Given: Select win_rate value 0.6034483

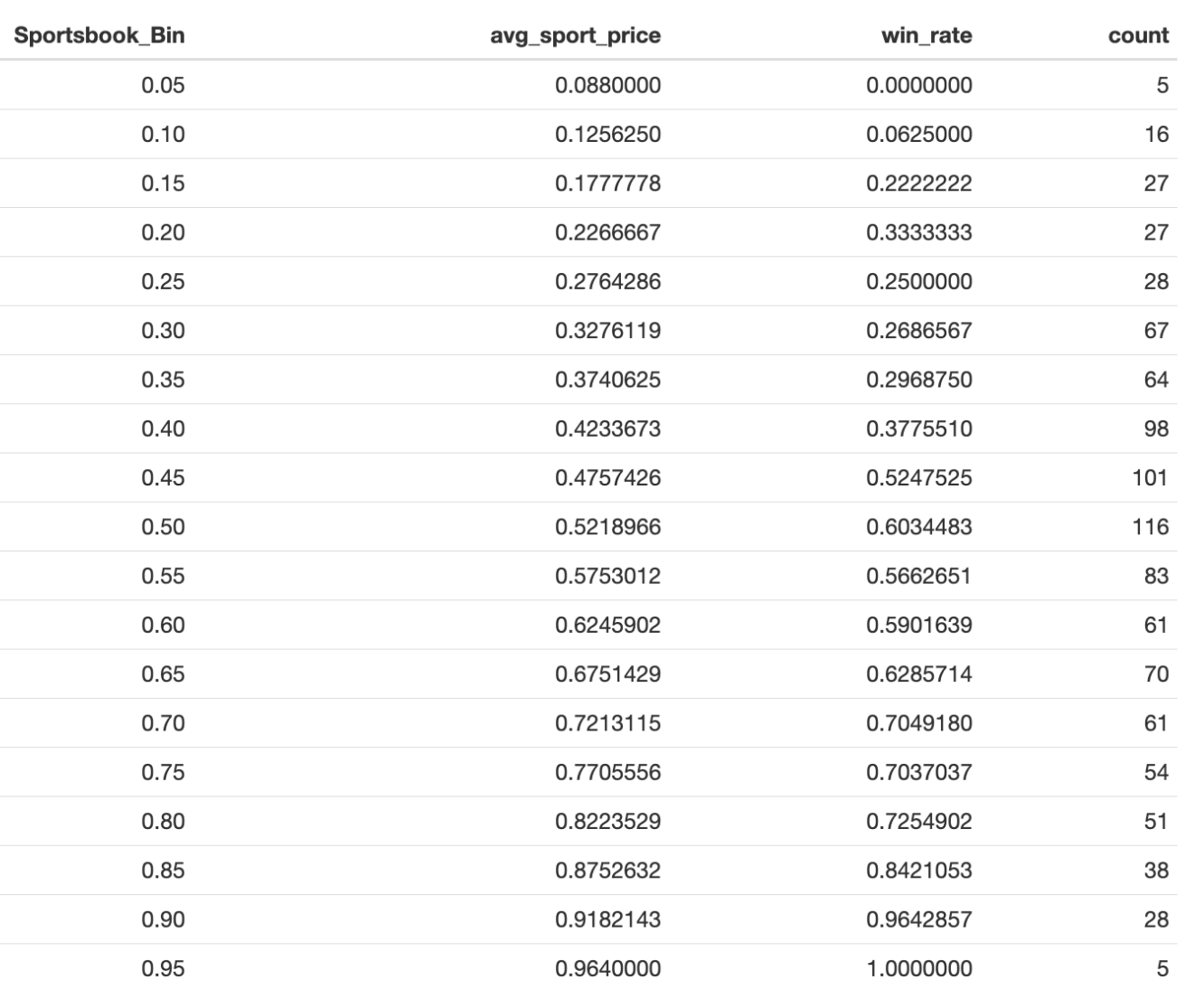Looking at the screenshot, I should coord(918,527).
